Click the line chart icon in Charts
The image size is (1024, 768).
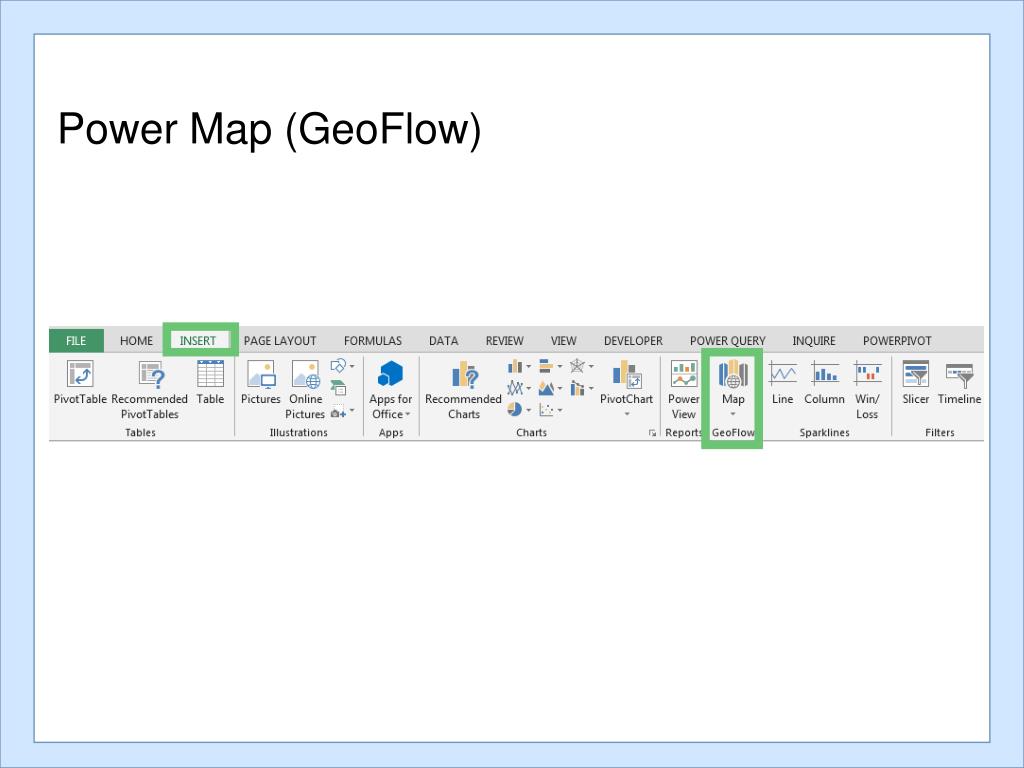tap(515, 389)
